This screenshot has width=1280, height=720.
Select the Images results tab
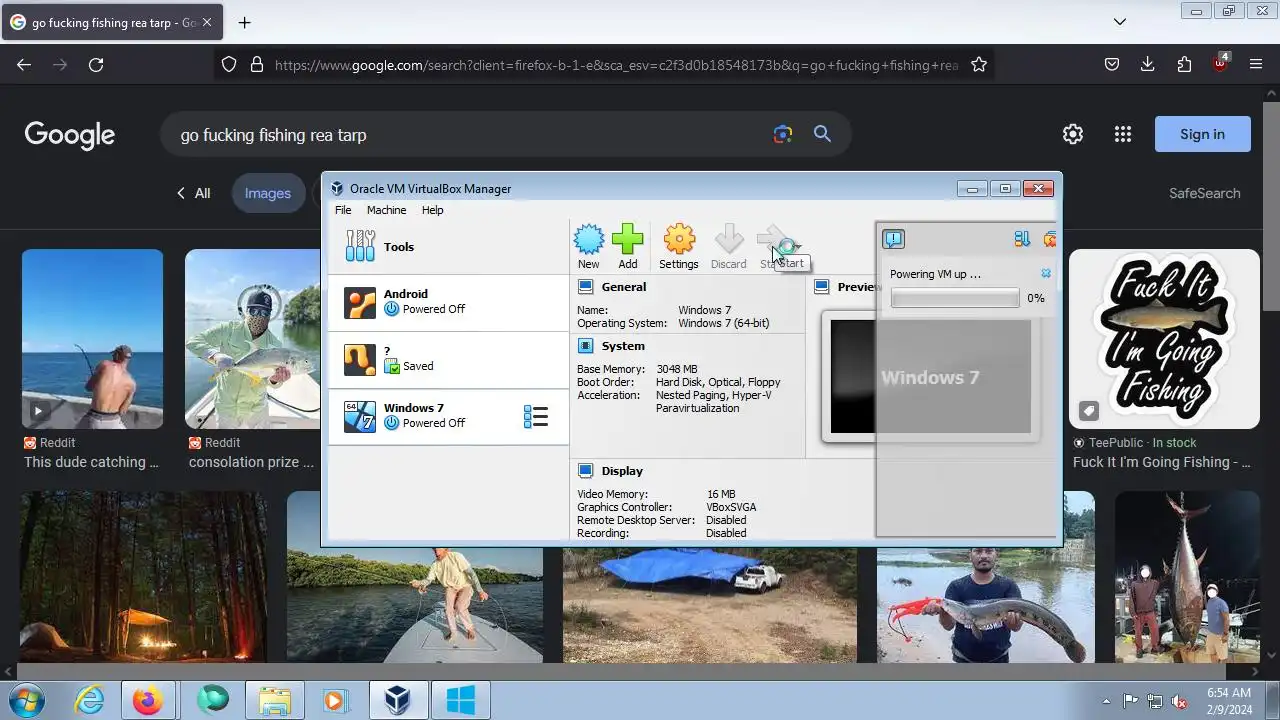[268, 193]
